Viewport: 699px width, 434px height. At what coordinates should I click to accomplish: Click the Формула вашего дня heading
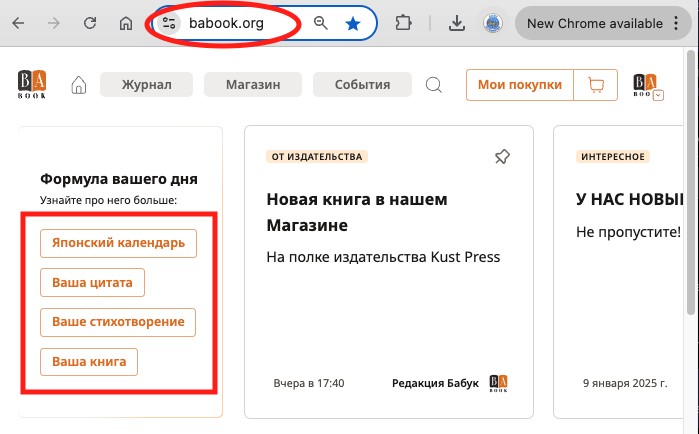pyautogui.click(x=119, y=179)
